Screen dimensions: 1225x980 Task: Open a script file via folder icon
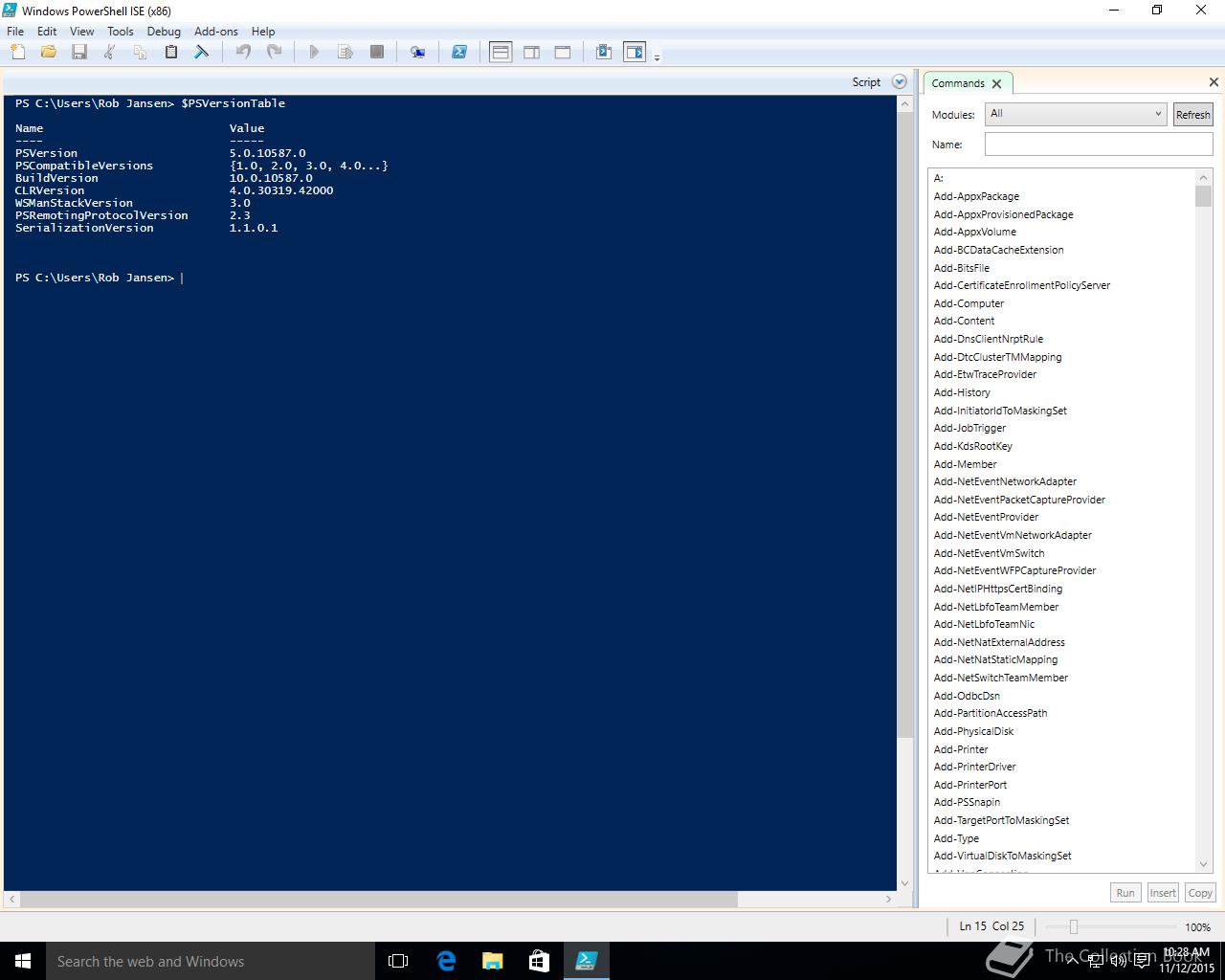[49, 53]
